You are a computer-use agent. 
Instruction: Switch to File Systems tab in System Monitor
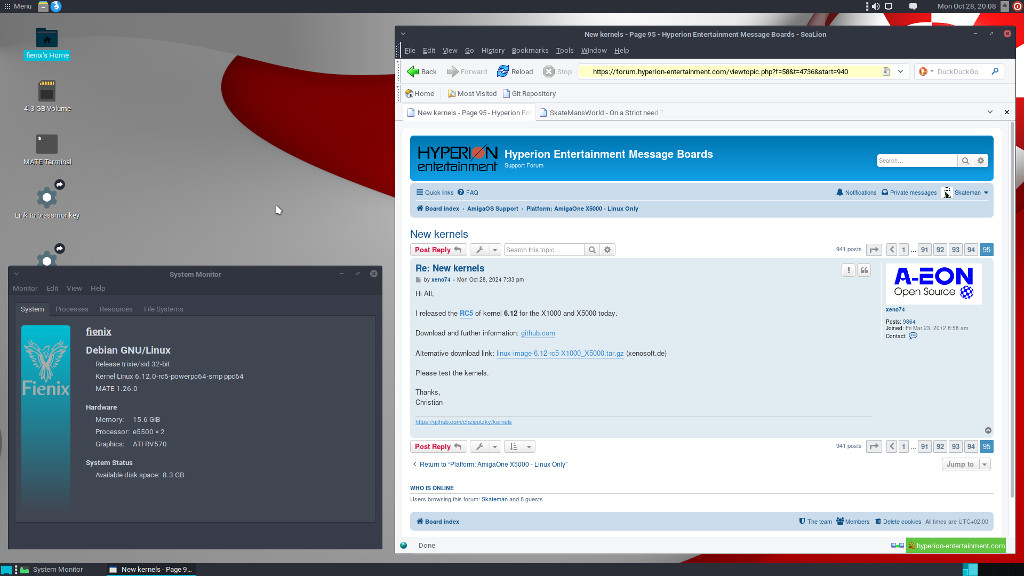pos(163,309)
